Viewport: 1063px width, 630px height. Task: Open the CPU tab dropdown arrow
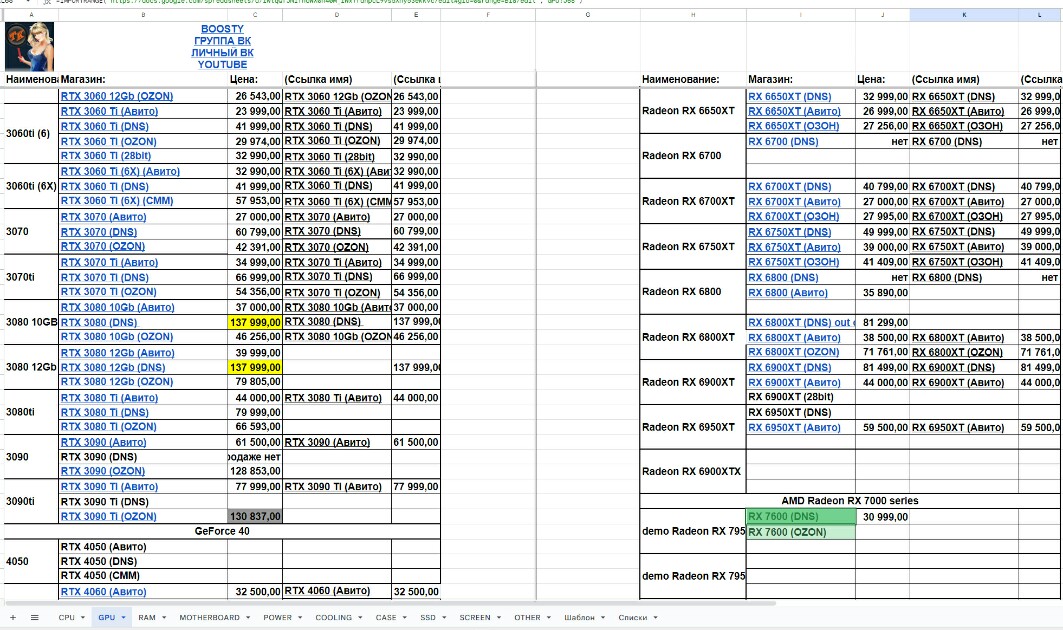[x=83, y=618]
